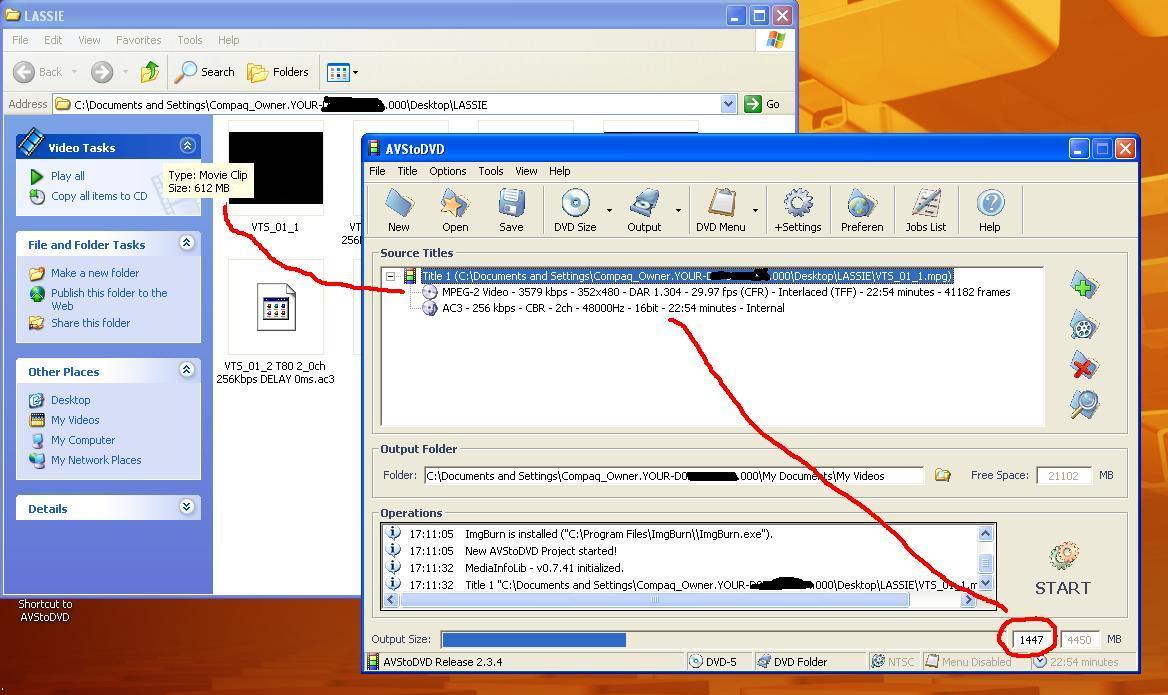
Task: Open the Favorites menu in LASSIE window
Action: click(x=139, y=39)
